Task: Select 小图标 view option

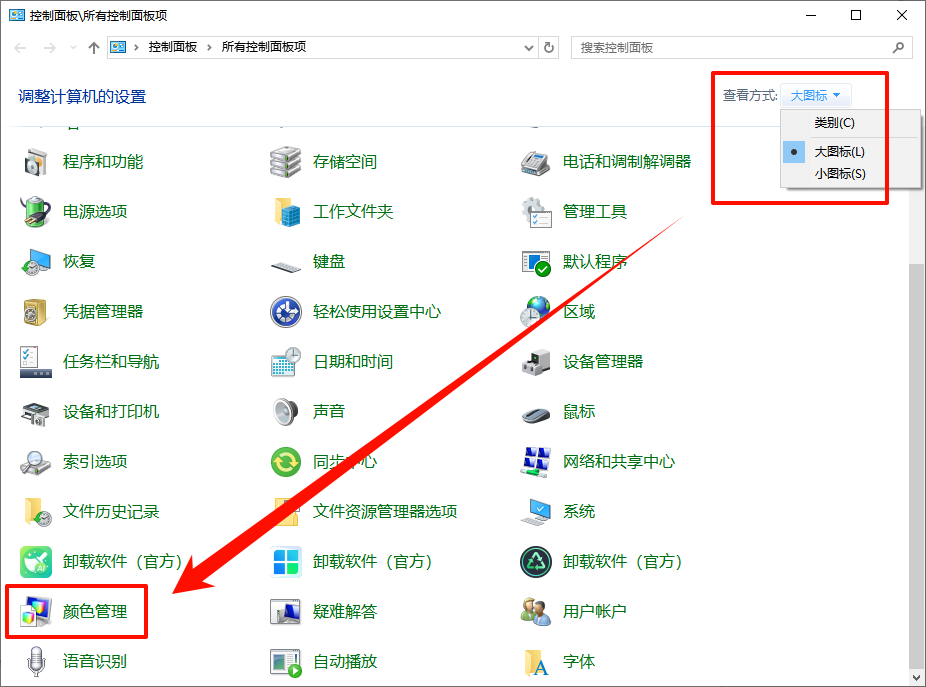Action: 839,173
